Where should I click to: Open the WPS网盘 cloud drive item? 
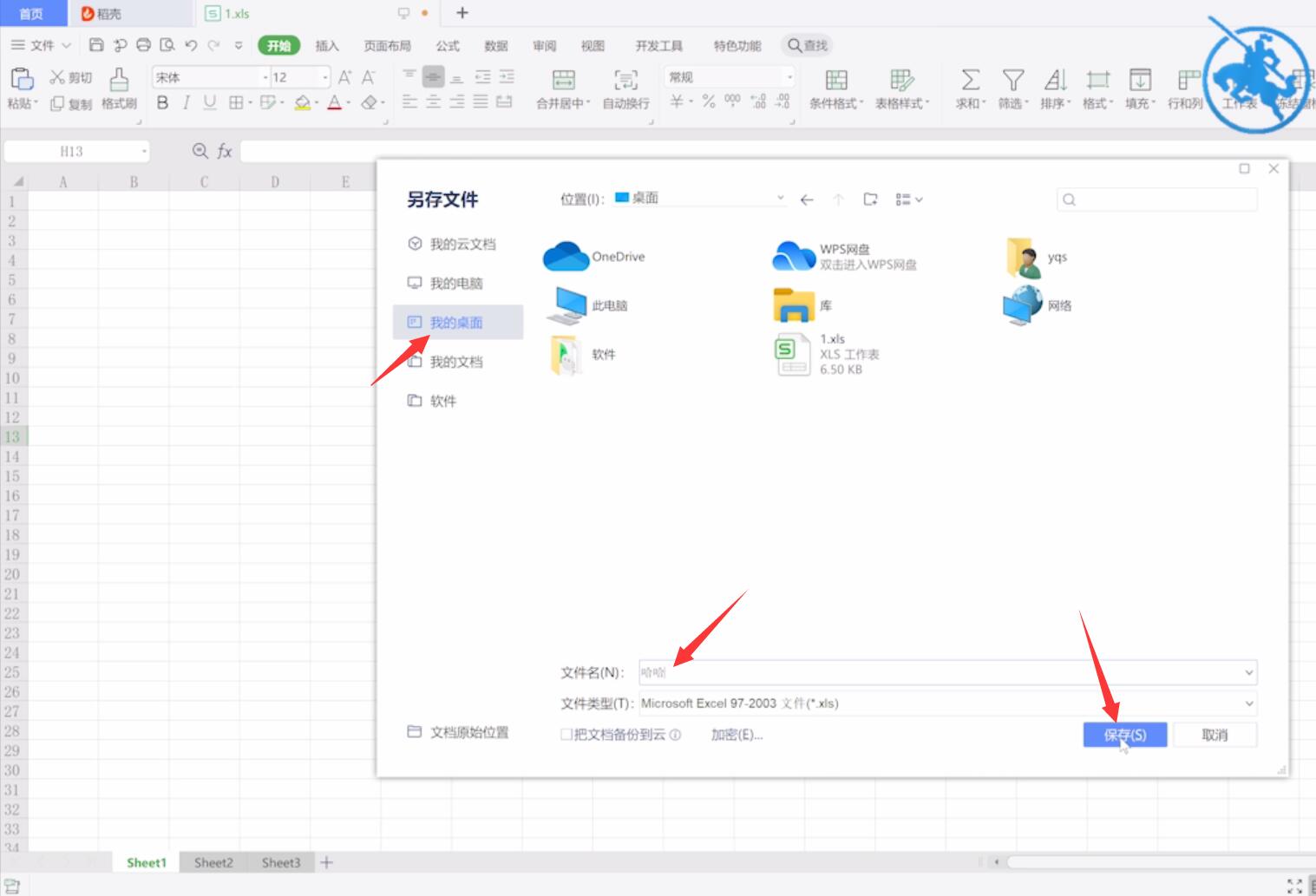[845, 256]
